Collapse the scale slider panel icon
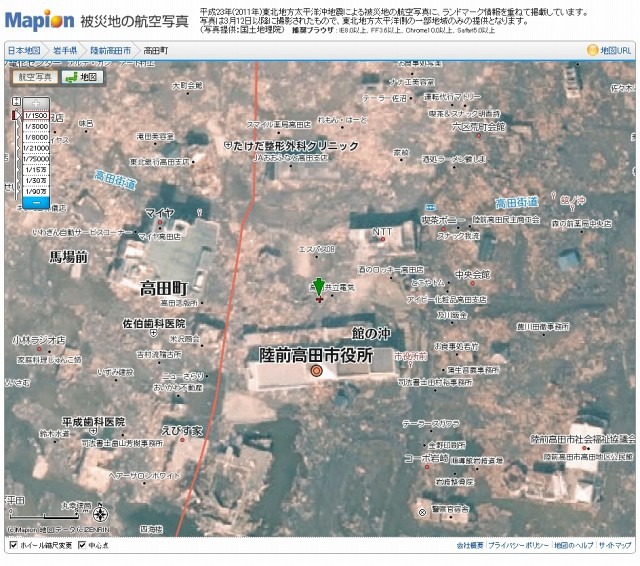 click(16, 101)
